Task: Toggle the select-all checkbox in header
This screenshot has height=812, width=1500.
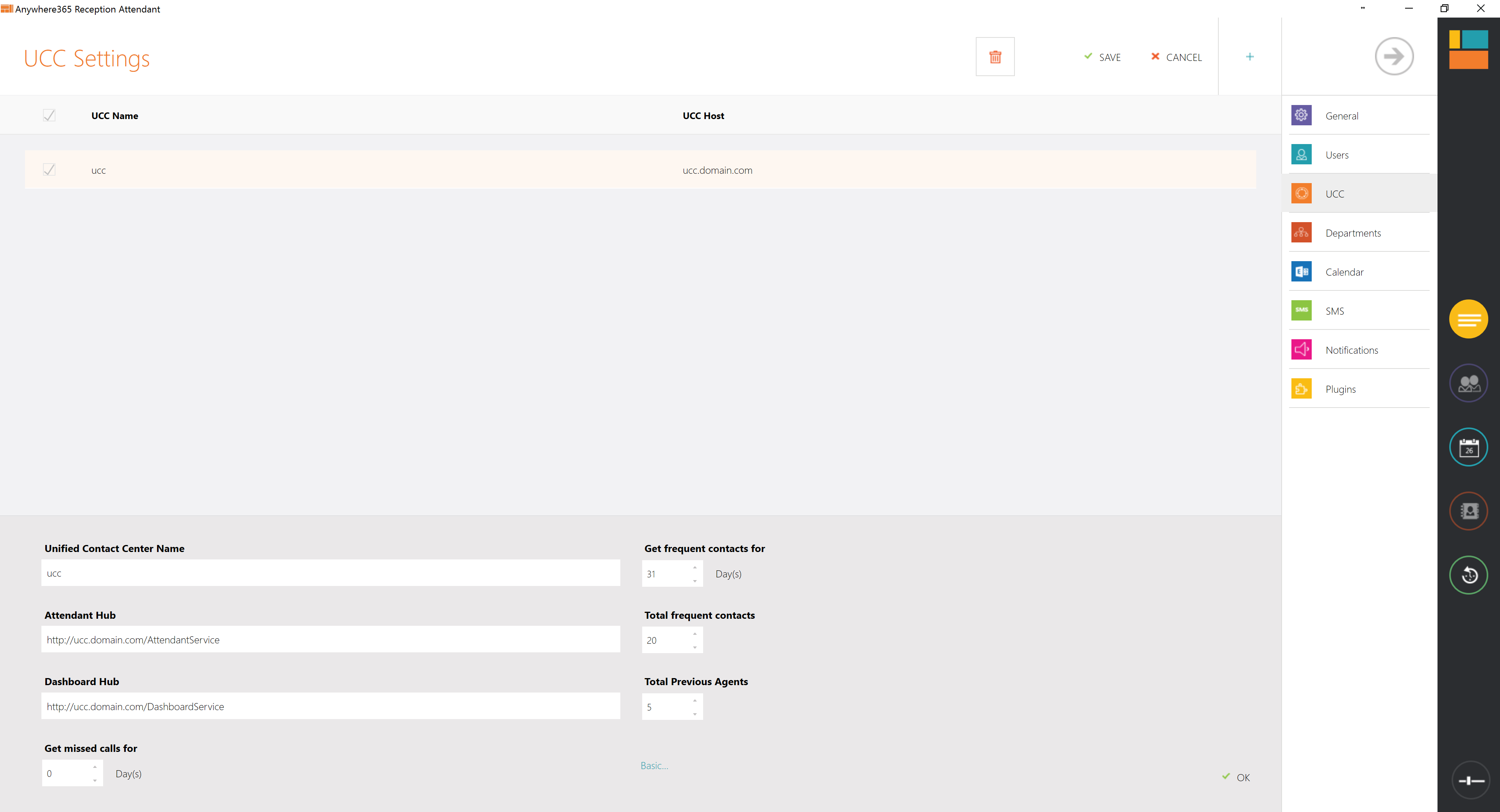Action: click(x=50, y=115)
